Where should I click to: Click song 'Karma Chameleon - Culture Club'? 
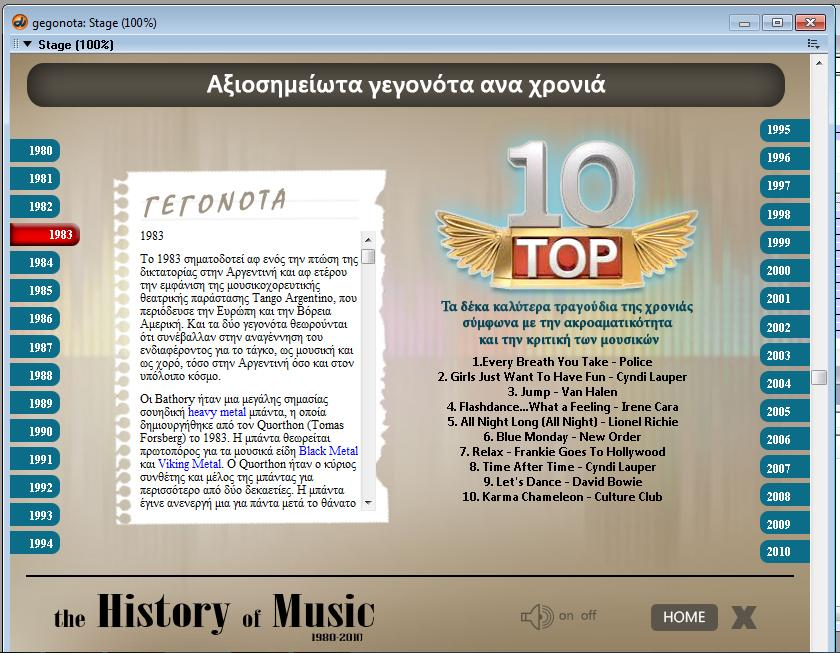[562, 497]
